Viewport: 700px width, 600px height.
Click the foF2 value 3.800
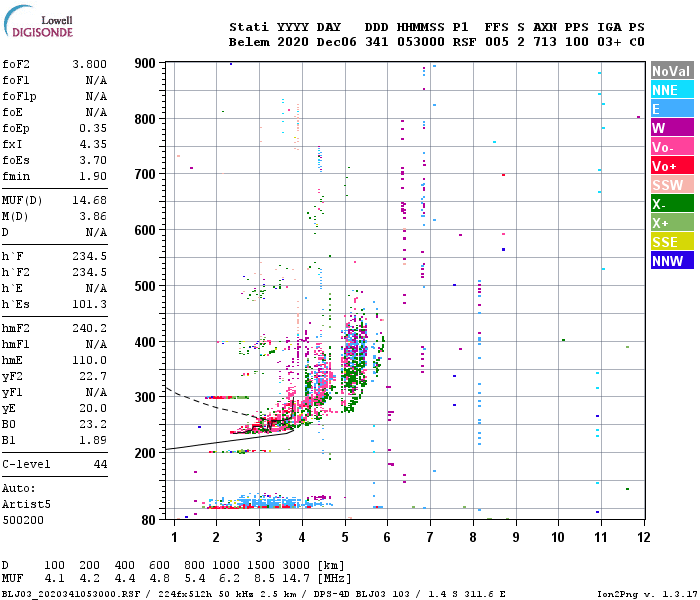90,64
